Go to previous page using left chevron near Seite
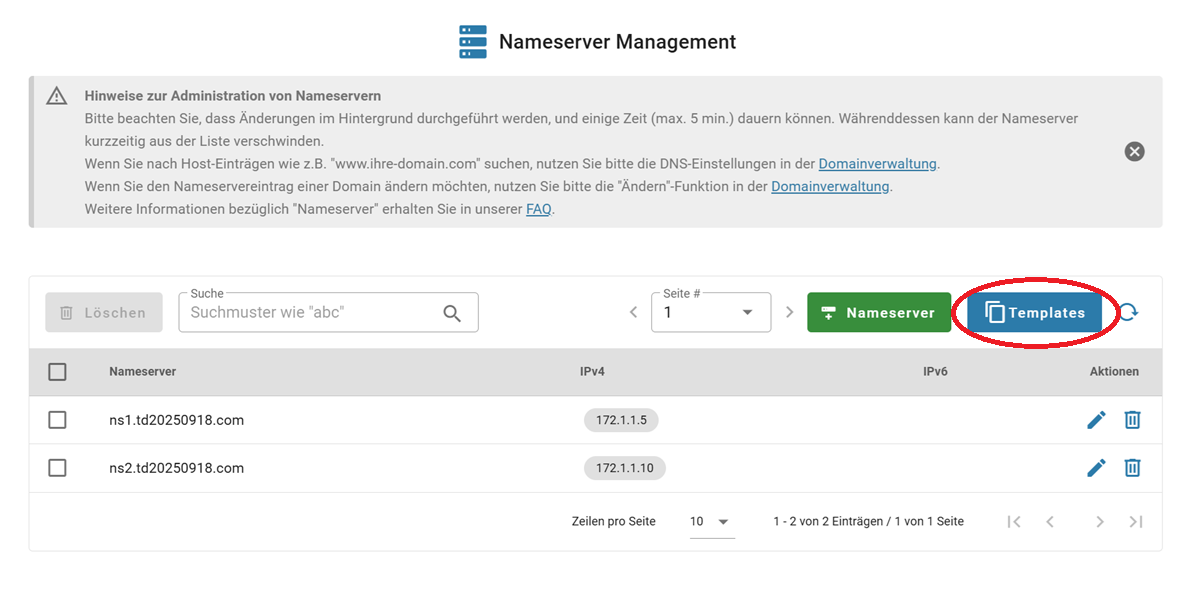1190x590 pixels. [633, 312]
